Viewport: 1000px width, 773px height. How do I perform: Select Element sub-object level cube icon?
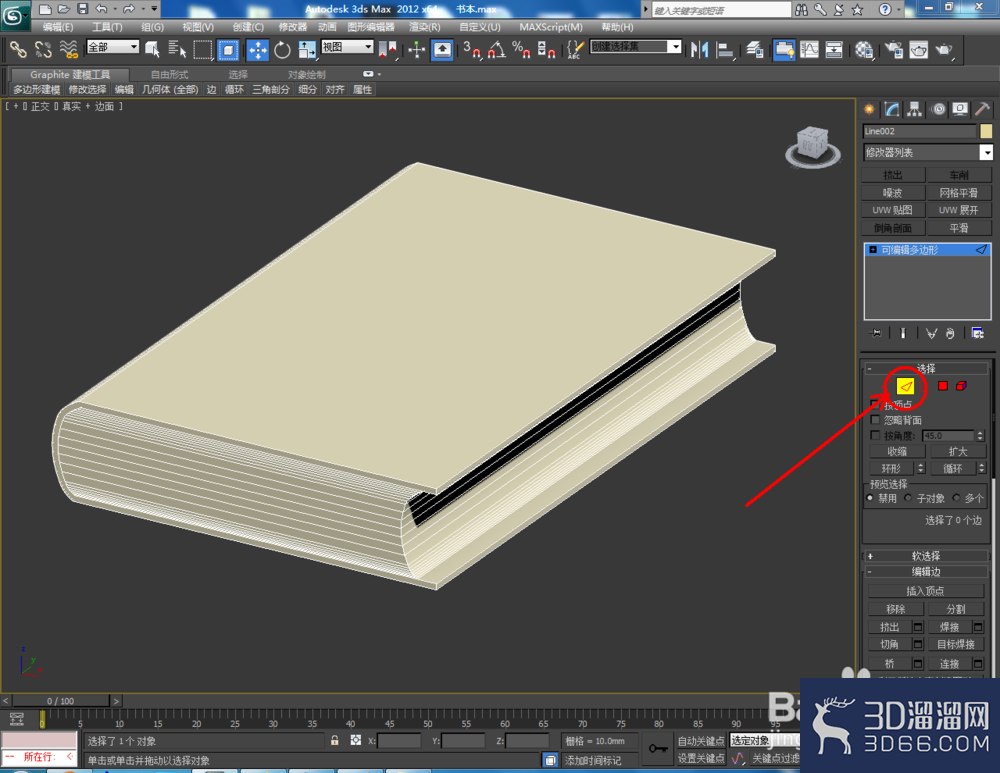pos(961,386)
